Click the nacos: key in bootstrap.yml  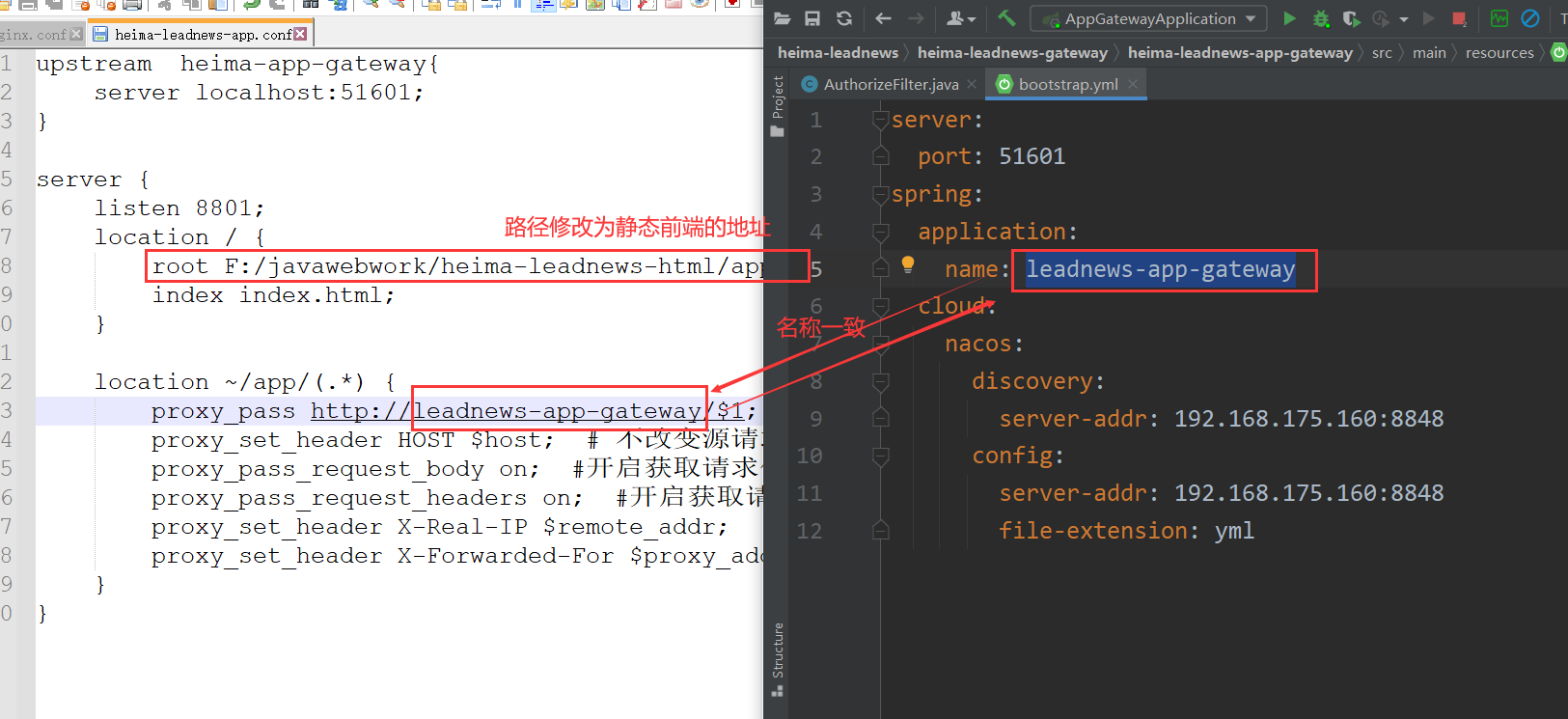point(984,345)
